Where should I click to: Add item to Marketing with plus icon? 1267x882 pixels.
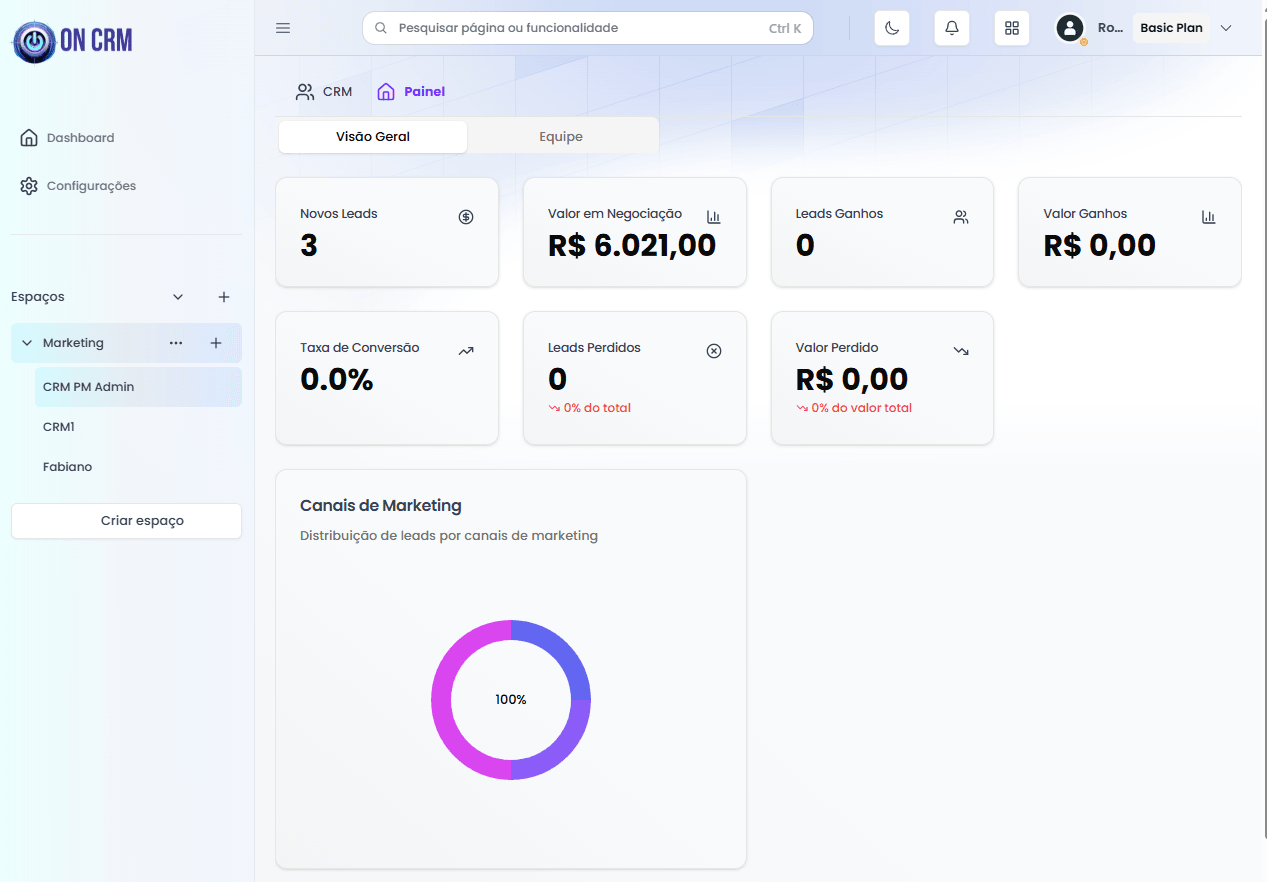(216, 343)
